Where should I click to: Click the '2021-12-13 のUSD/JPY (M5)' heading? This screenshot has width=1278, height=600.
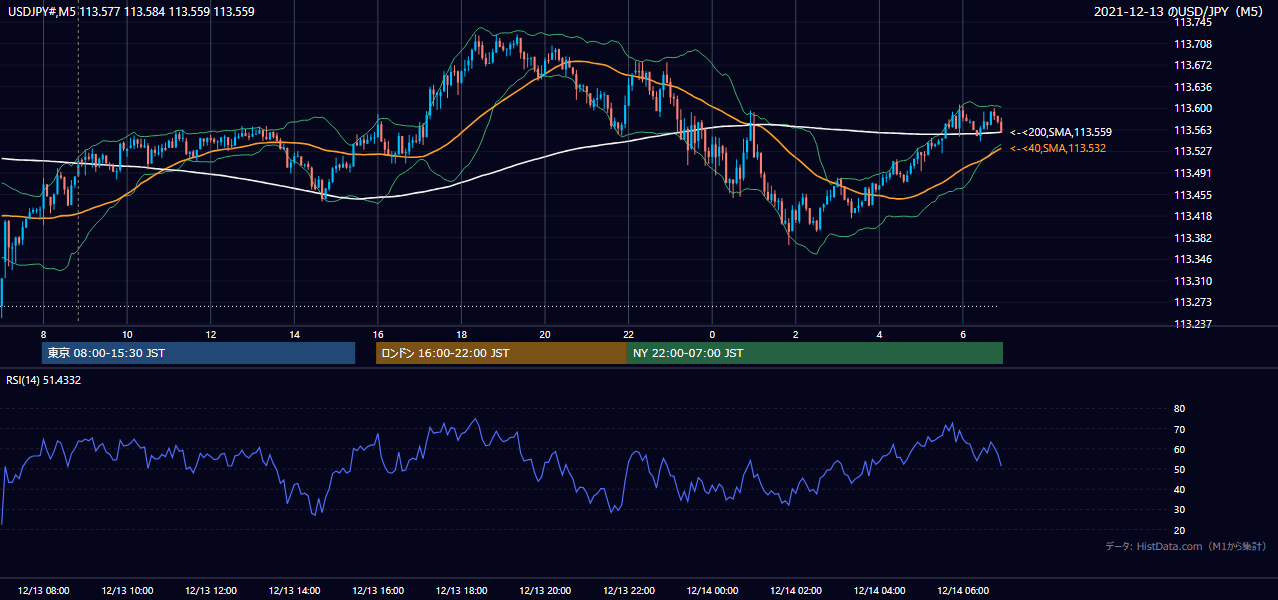[1180, 12]
